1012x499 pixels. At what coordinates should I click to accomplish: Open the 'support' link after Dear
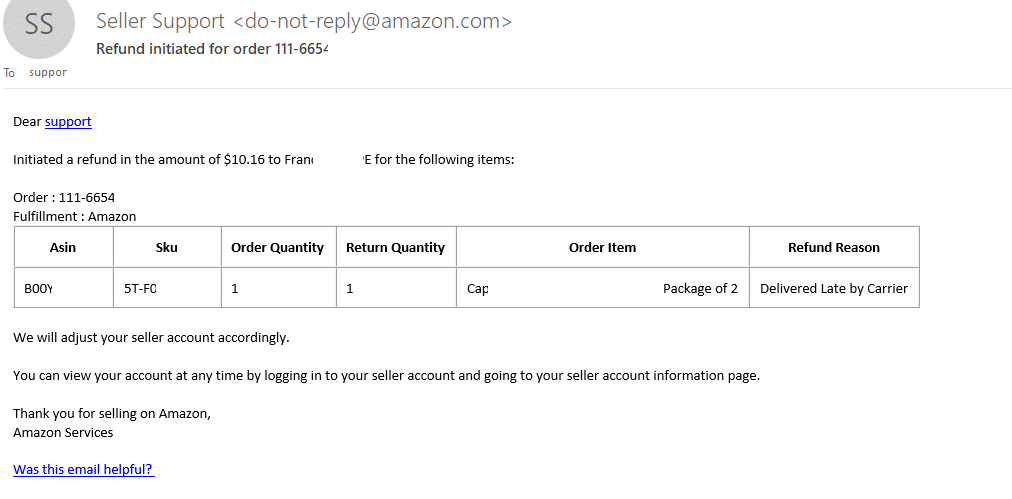(68, 121)
